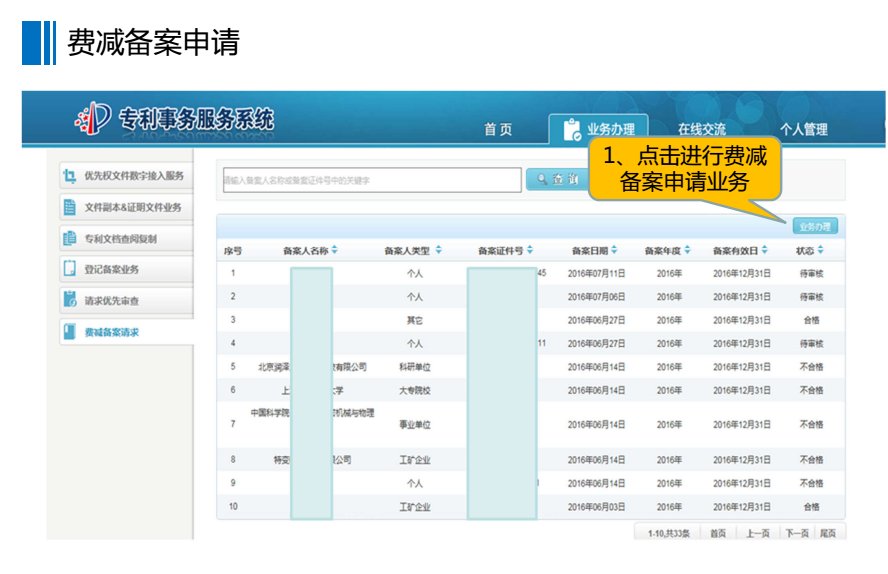Screen dimensions: 888x574
Task: Open the 在线交流 navigation tab
Action: 702,130
